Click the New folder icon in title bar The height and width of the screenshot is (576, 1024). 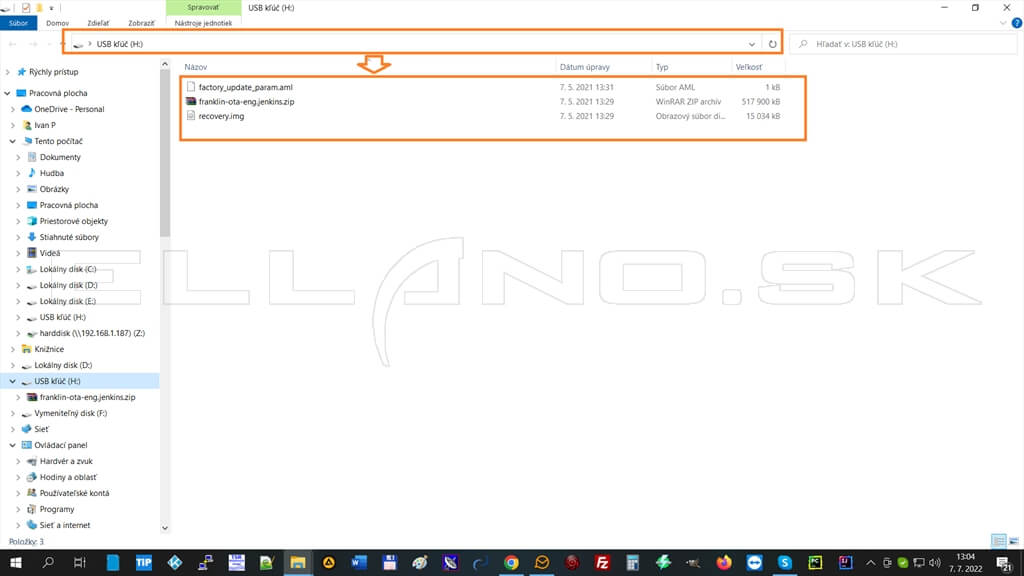click(39, 8)
